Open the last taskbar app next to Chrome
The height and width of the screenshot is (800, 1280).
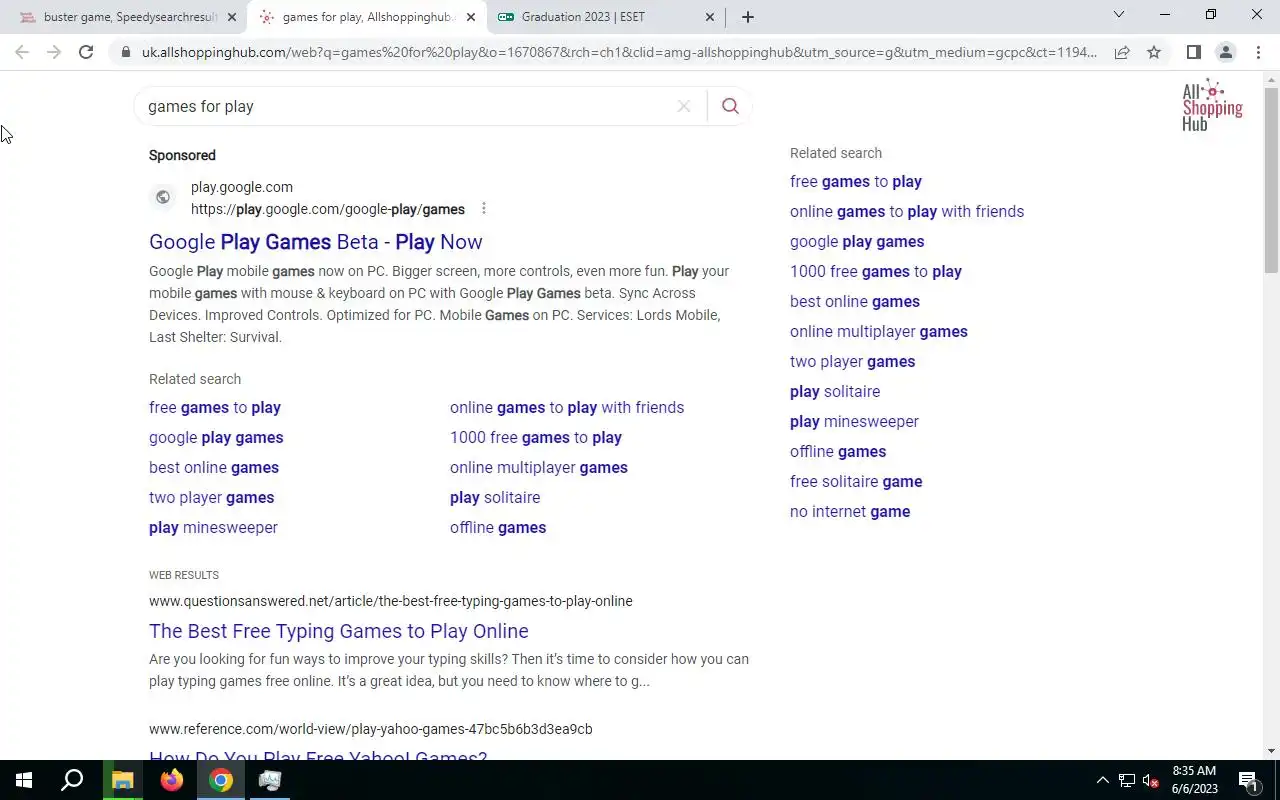pyautogui.click(x=270, y=780)
